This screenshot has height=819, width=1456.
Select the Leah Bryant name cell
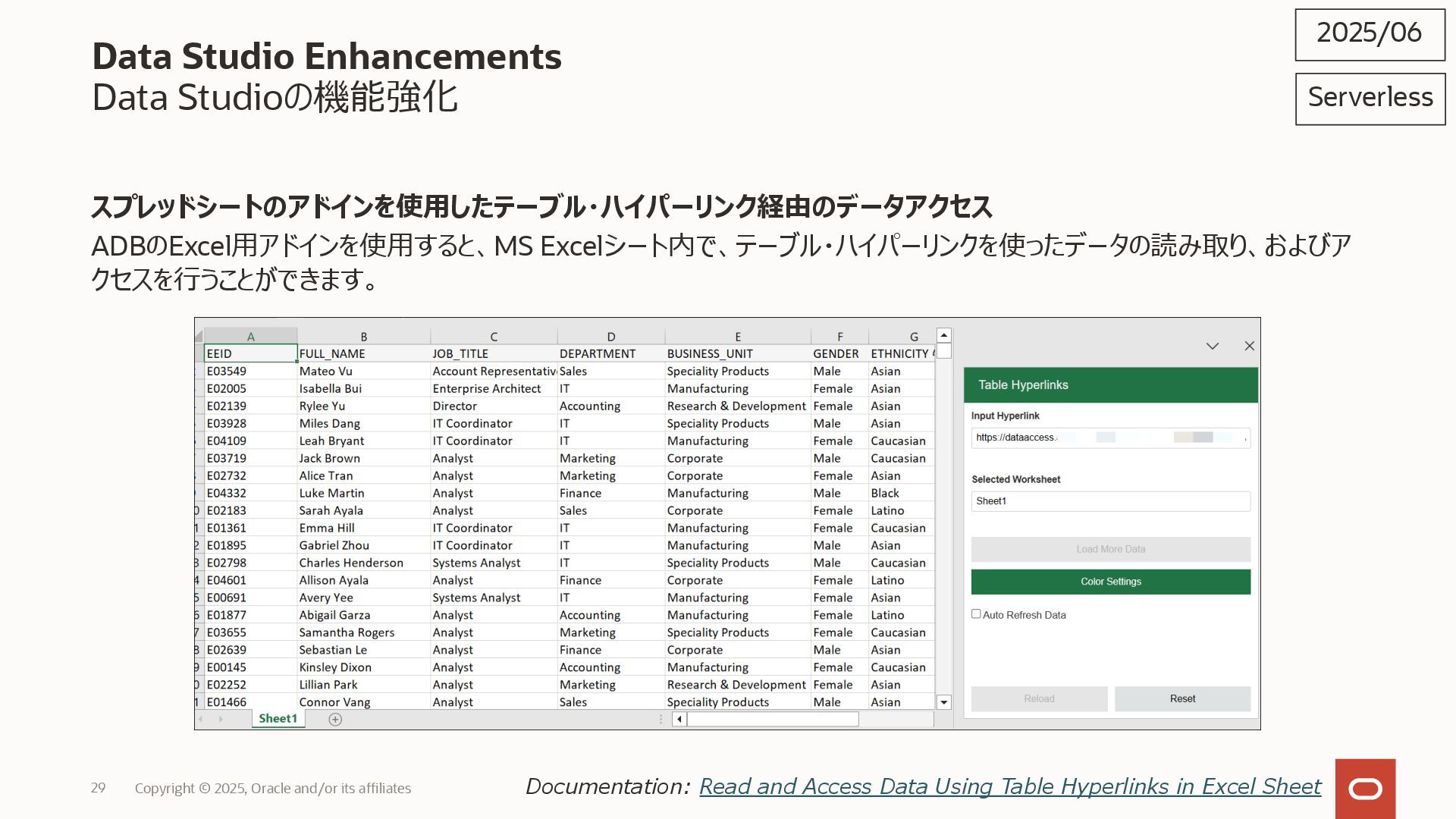(x=363, y=441)
